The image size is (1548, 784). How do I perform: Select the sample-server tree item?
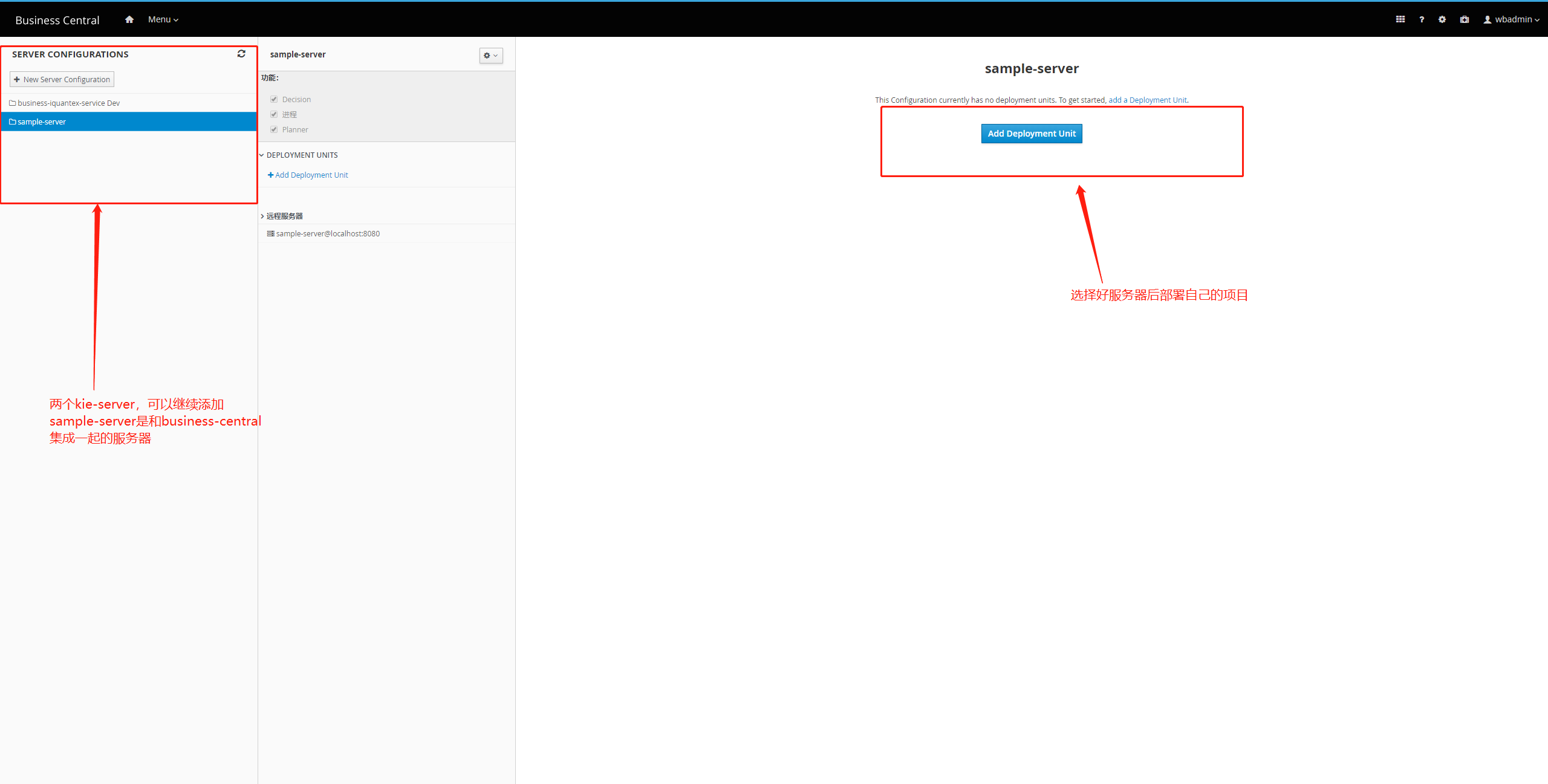[x=42, y=121]
